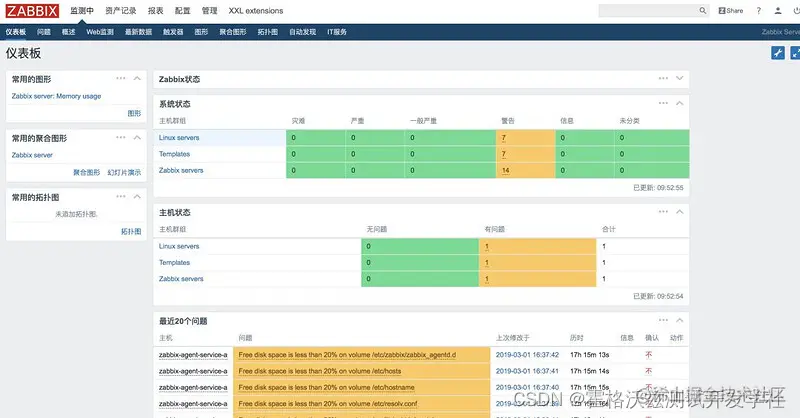Open options menu of Zabbix状态 widget
The image size is (800, 418).
[663, 79]
